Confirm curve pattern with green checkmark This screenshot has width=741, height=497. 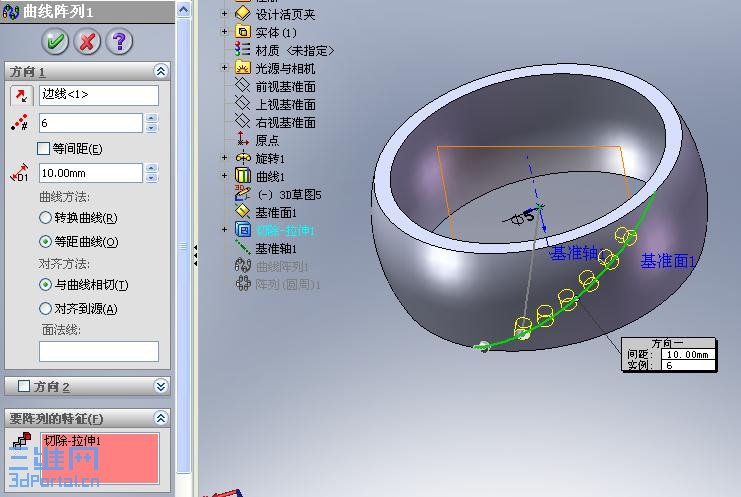tap(55, 42)
